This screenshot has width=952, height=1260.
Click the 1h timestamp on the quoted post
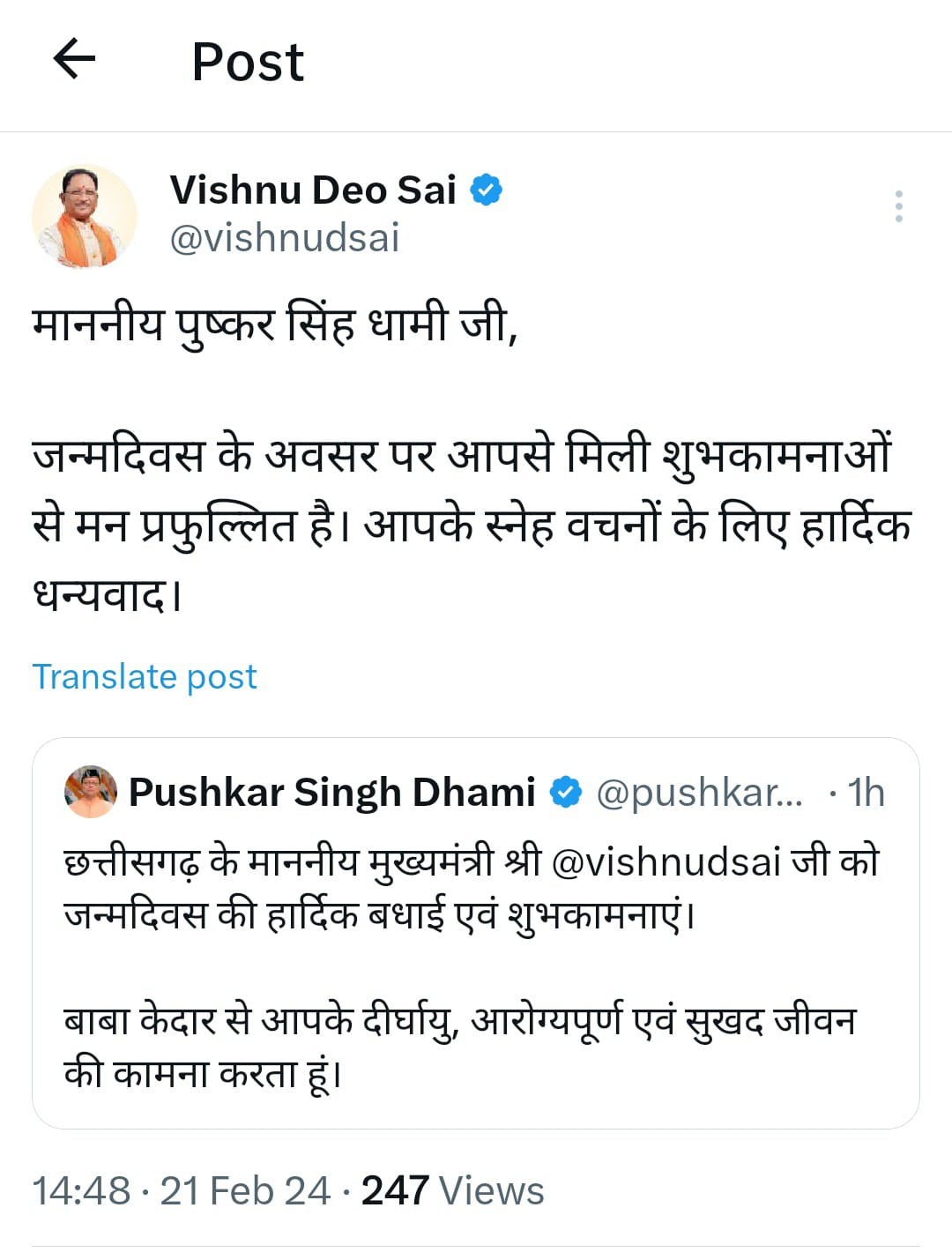pos(866,792)
